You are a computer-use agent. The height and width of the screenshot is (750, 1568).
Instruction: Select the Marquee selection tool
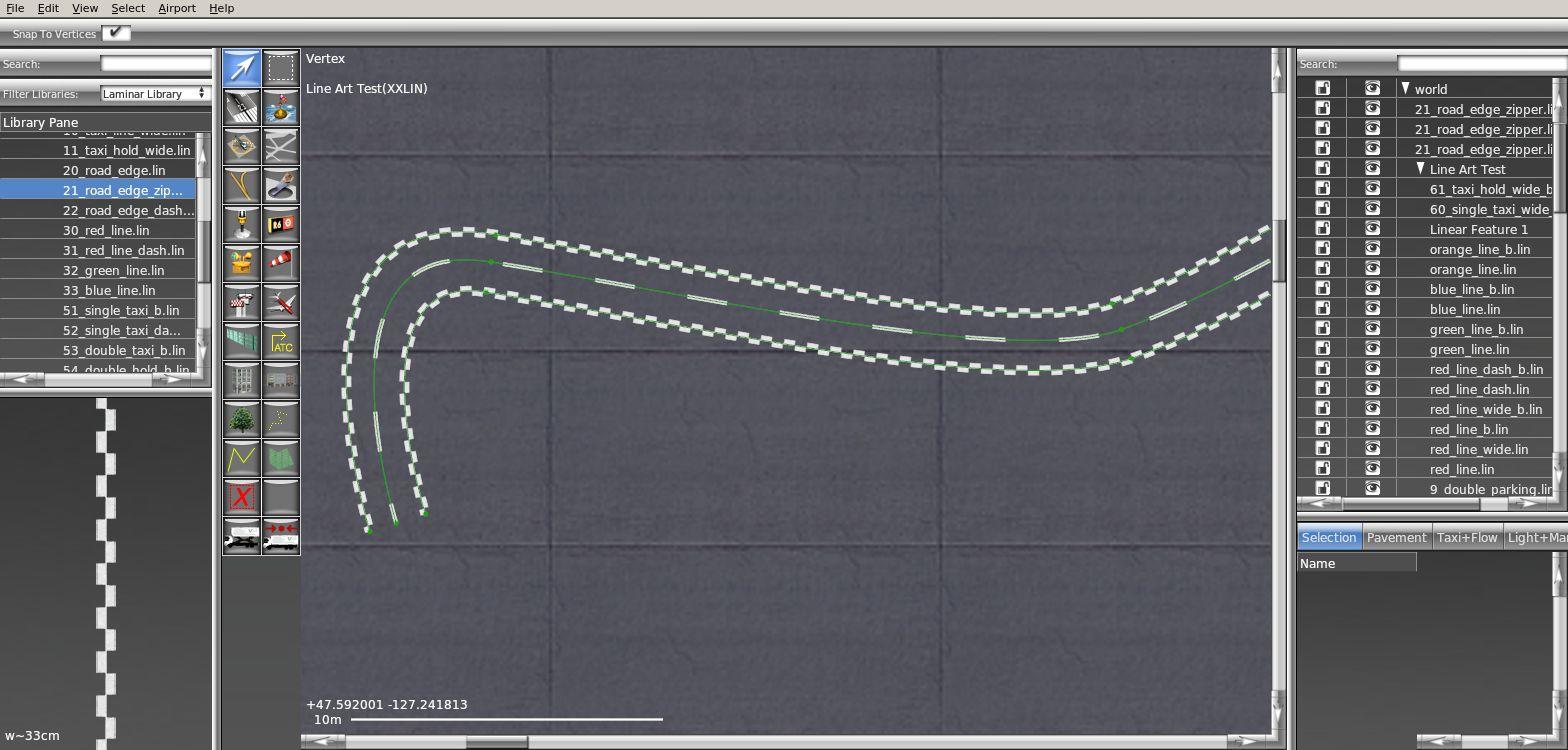point(281,68)
